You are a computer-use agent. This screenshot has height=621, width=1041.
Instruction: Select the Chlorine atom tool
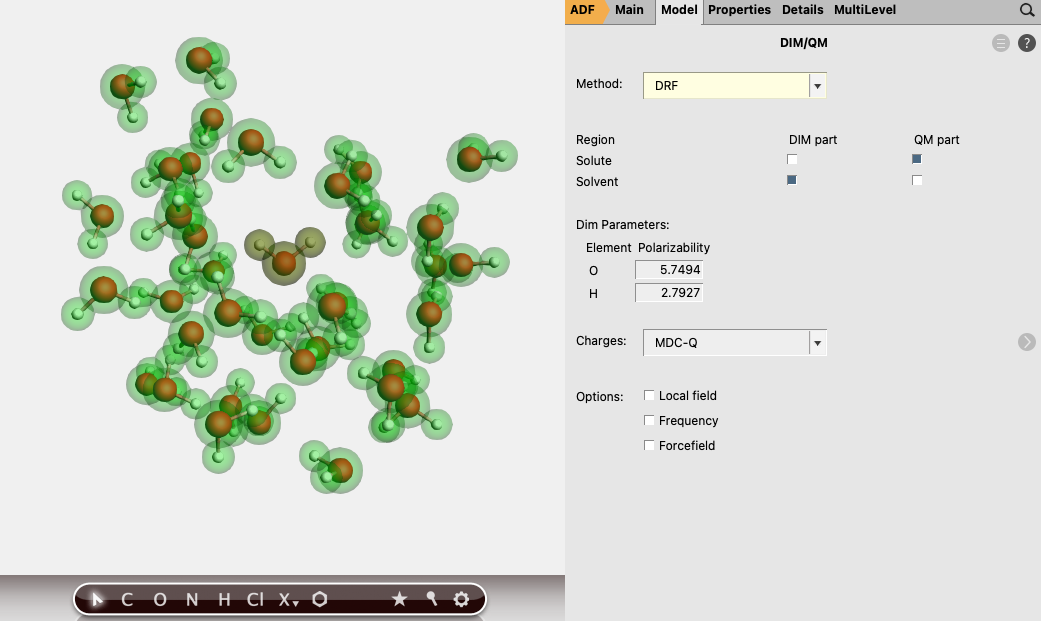coord(255,599)
